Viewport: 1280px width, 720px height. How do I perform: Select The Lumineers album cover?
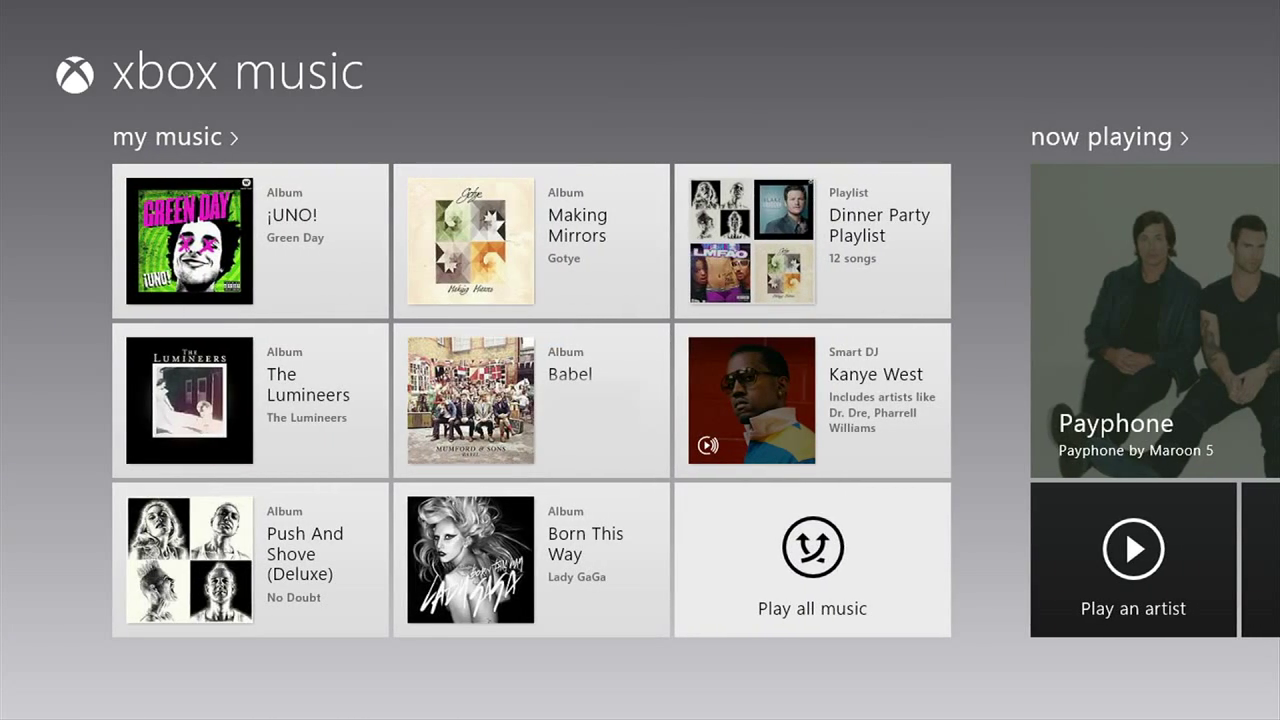pyautogui.click(x=189, y=400)
